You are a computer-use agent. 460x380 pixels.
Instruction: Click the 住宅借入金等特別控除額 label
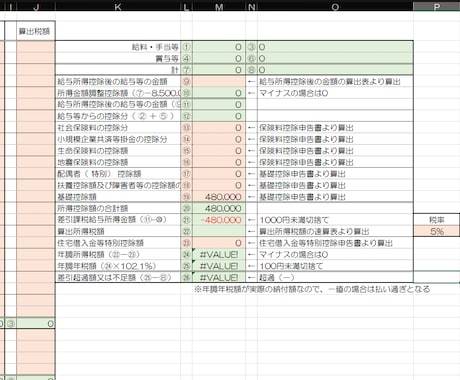[100, 243]
